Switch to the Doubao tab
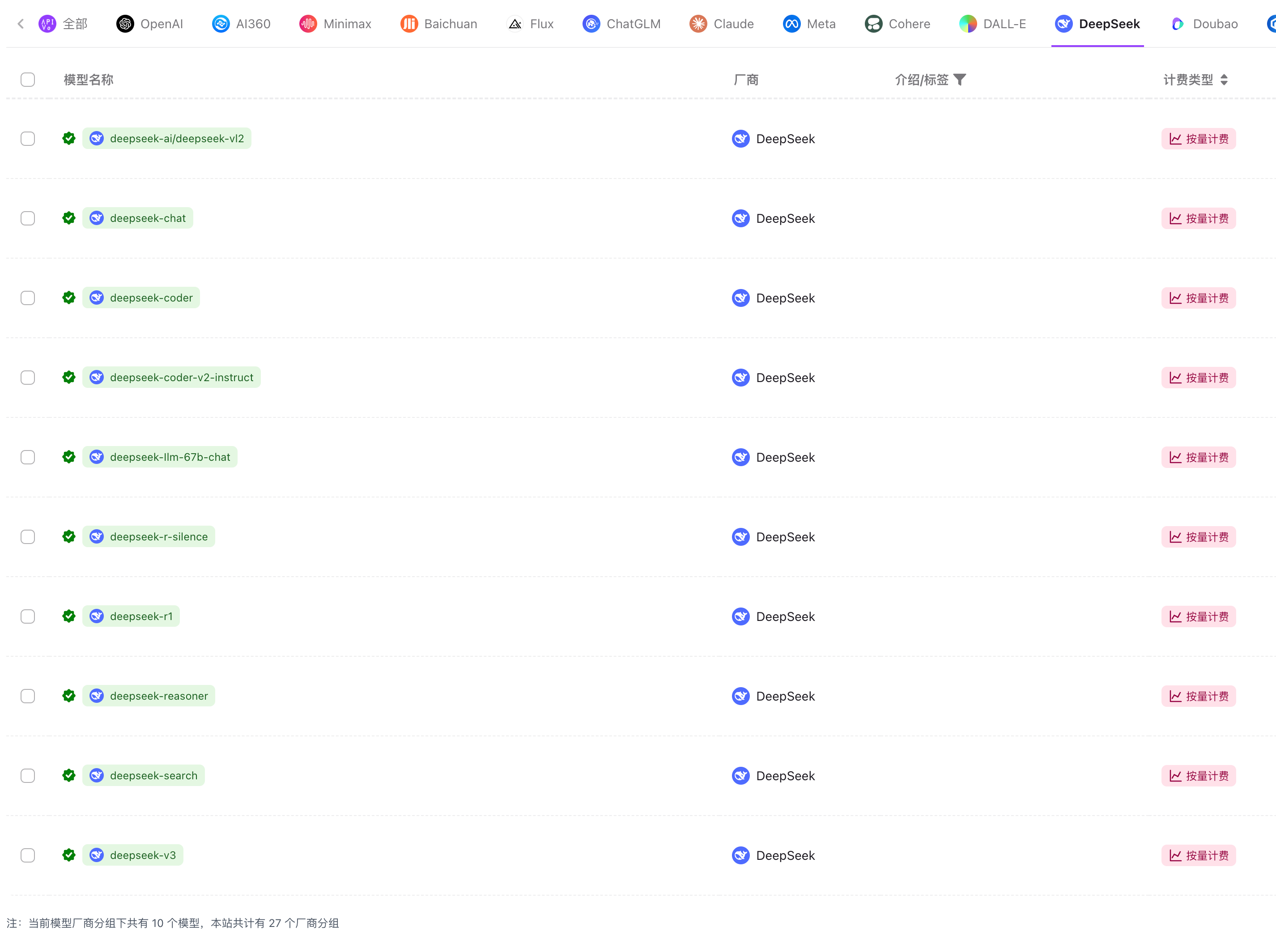1276x952 pixels. [x=1204, y=24]
